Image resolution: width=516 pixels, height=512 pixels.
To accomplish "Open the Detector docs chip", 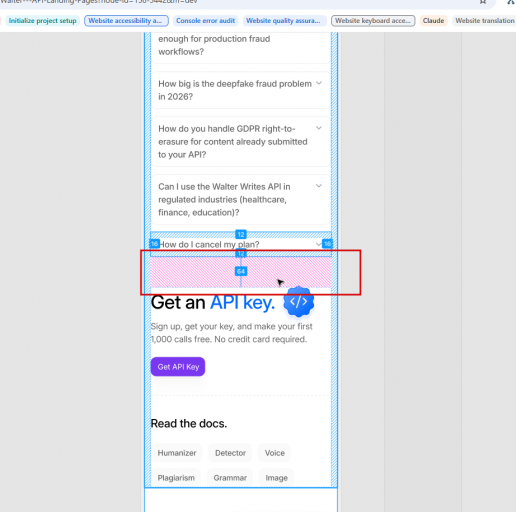I will tap(230, 453).
